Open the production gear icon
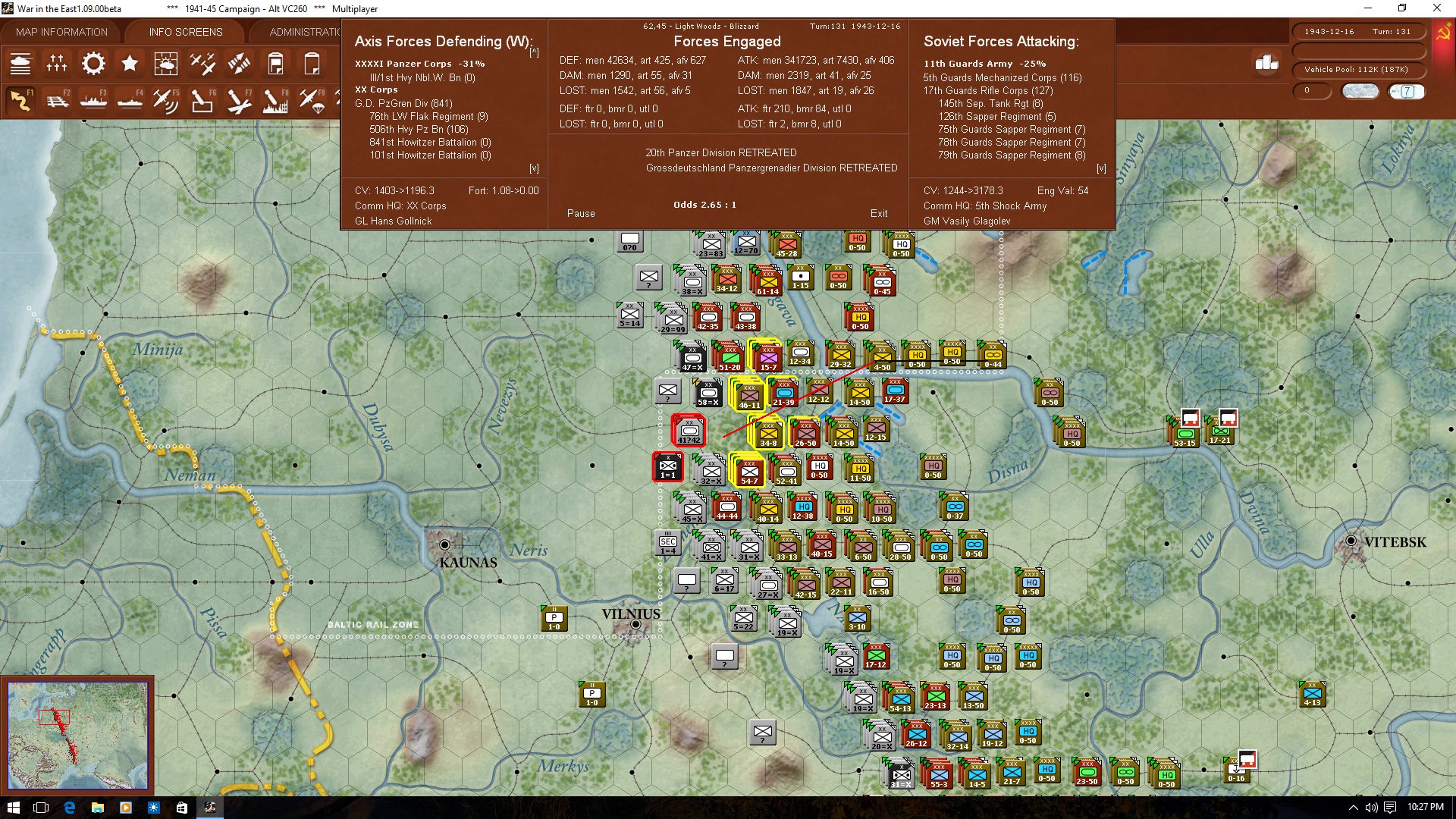Screen dimensions: 1456x819 [x=93, y=64]
